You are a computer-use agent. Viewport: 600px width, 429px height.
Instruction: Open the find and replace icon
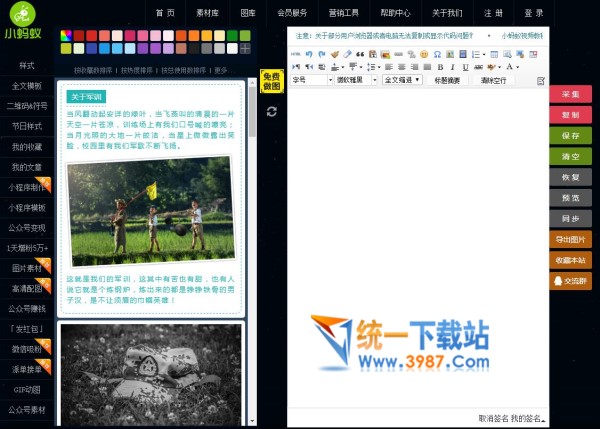[x=507, y=54]
